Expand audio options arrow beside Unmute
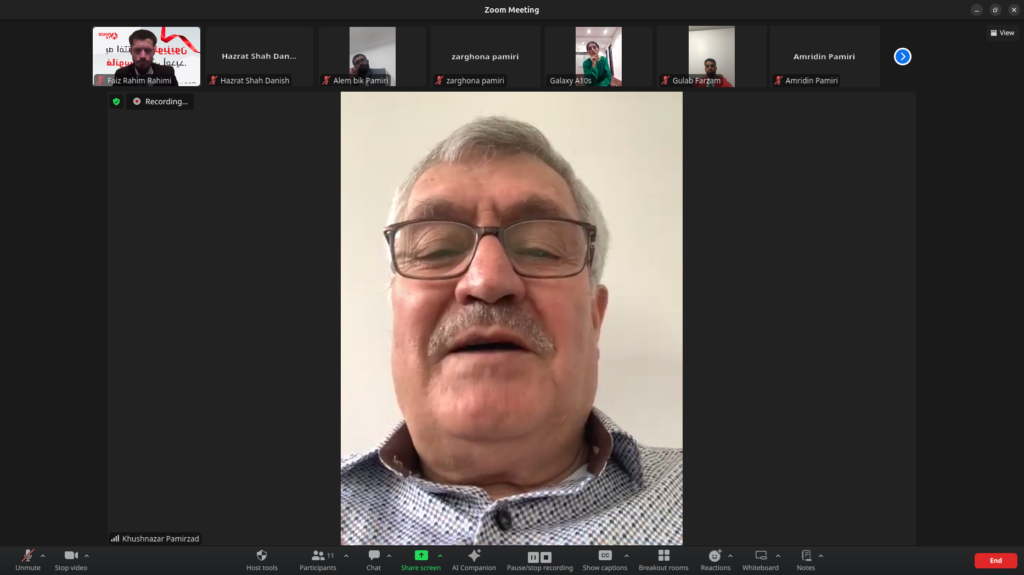The height and width of the screenshot is (575, 1024). 43,555
